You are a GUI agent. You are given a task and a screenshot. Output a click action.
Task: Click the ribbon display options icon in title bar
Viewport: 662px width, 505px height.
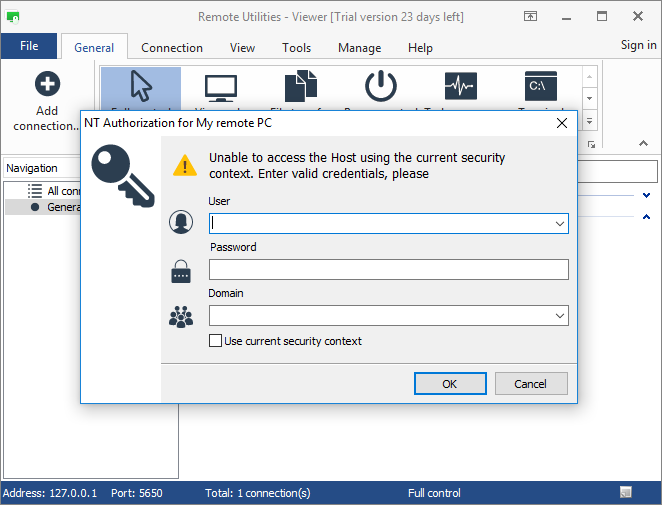(x=530, y=16)
